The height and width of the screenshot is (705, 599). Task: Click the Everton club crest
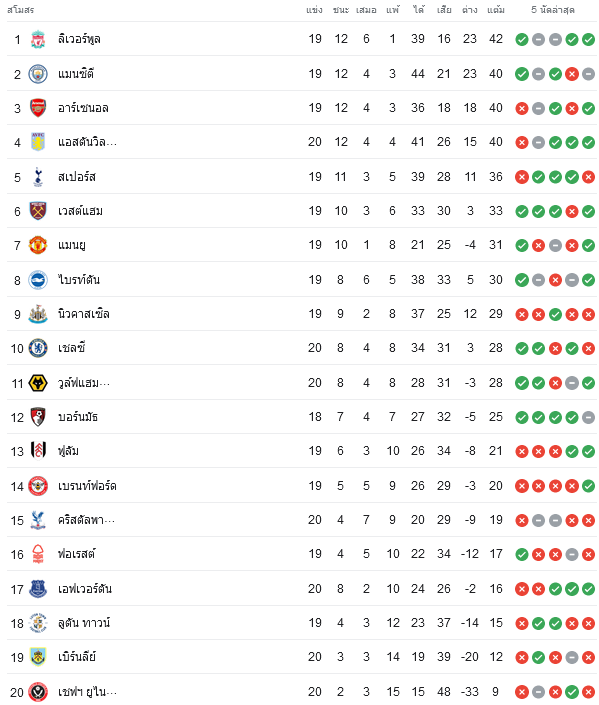coord(38,589)
